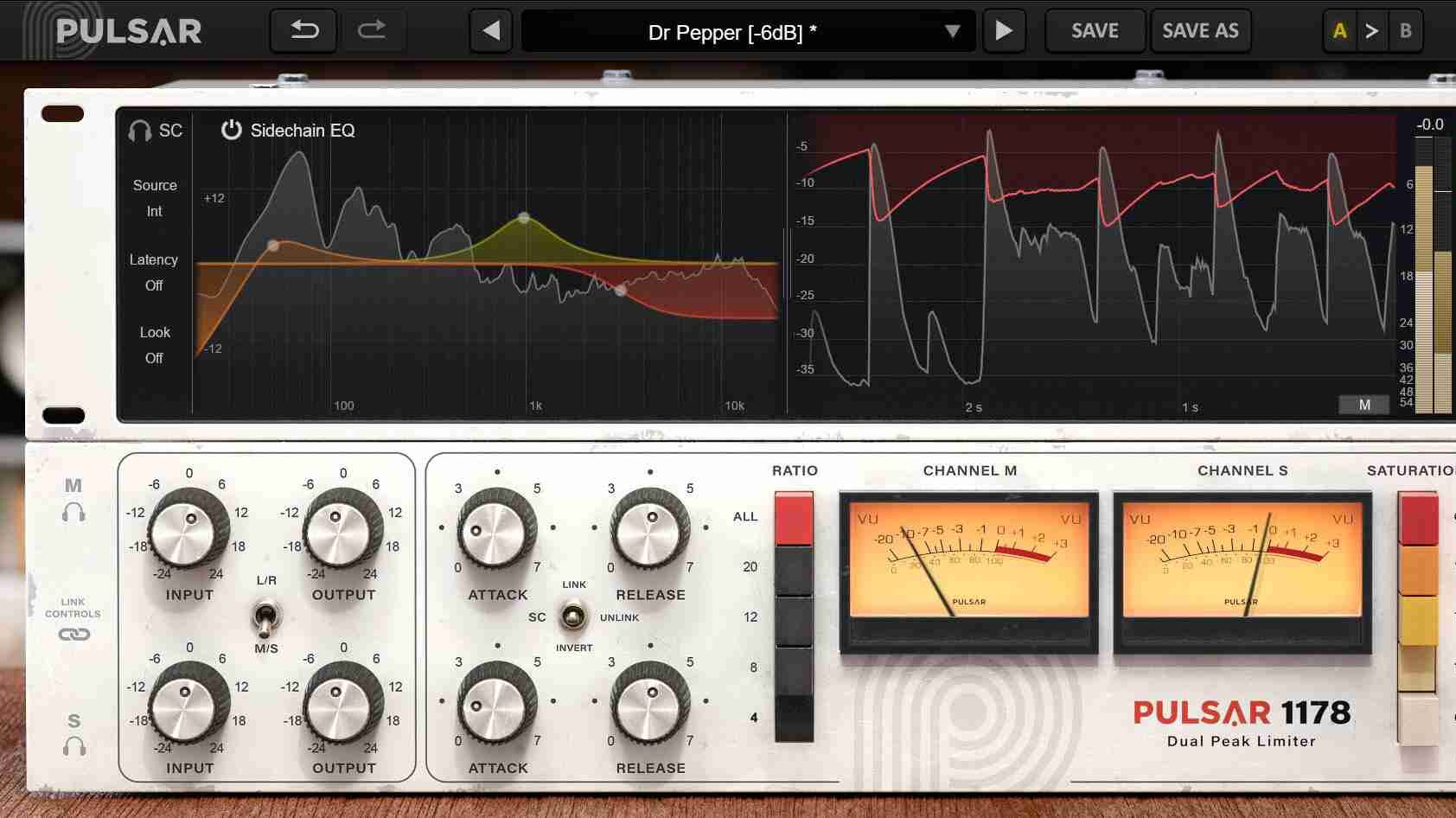Click the redo arrow icon

pyautogui.click(x=372, y=31)
